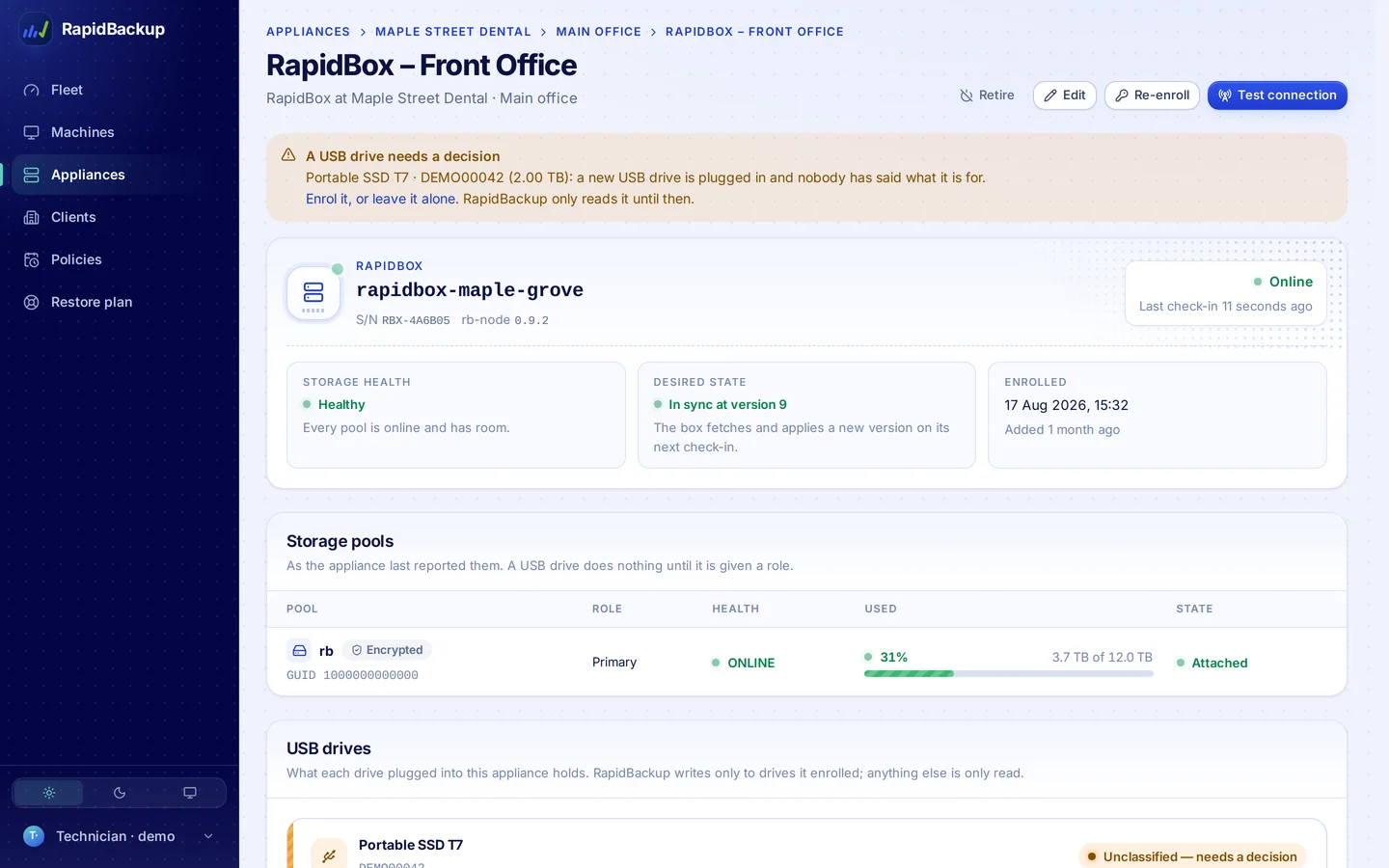Switch to dark theme with moon toggle
Screen dimensions: 1389x868
[x=120, y=793]
